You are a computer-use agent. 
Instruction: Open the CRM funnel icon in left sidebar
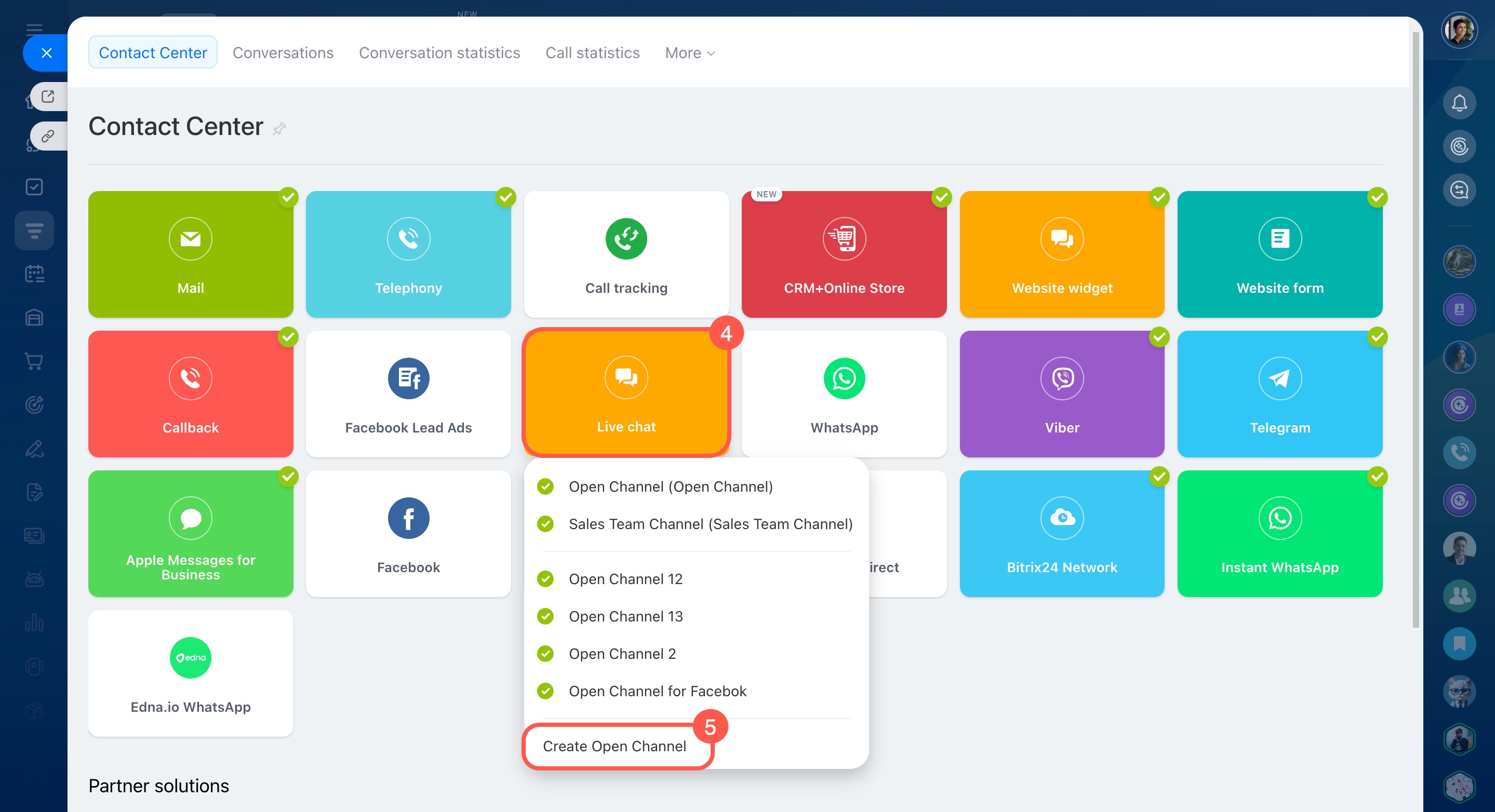pos(34,231)
